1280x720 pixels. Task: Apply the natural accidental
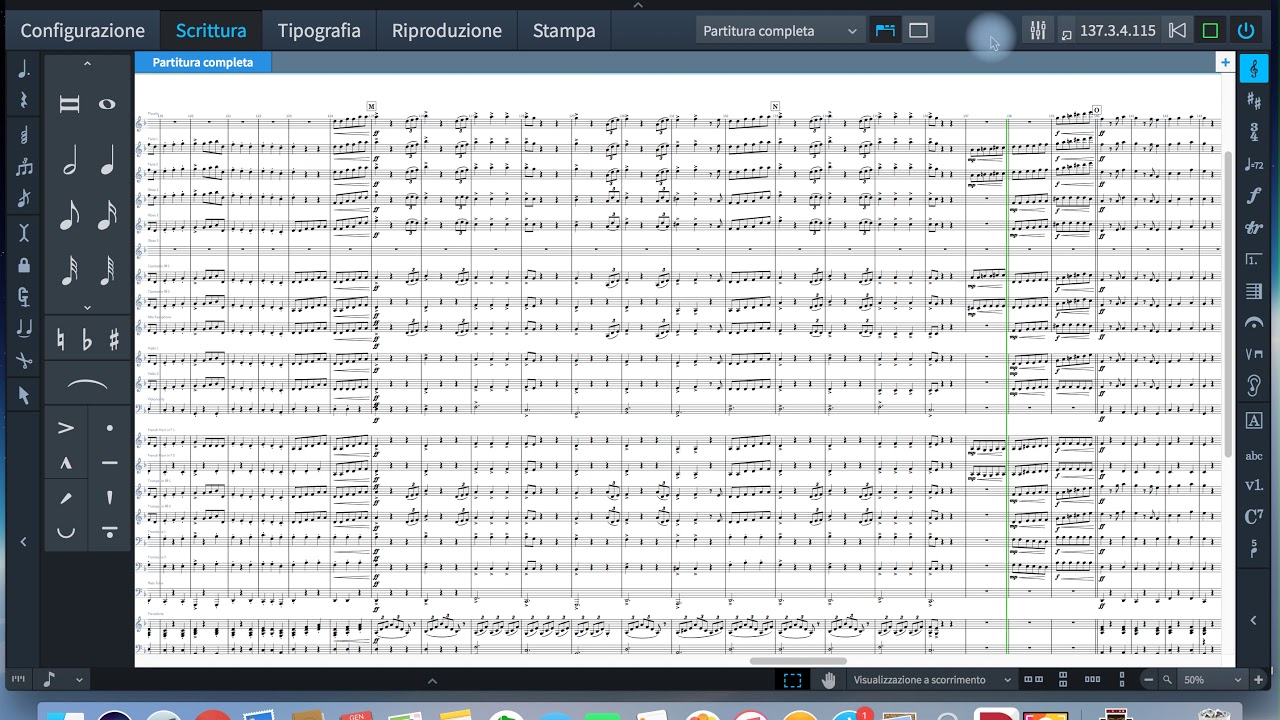[x=61, y=340]
